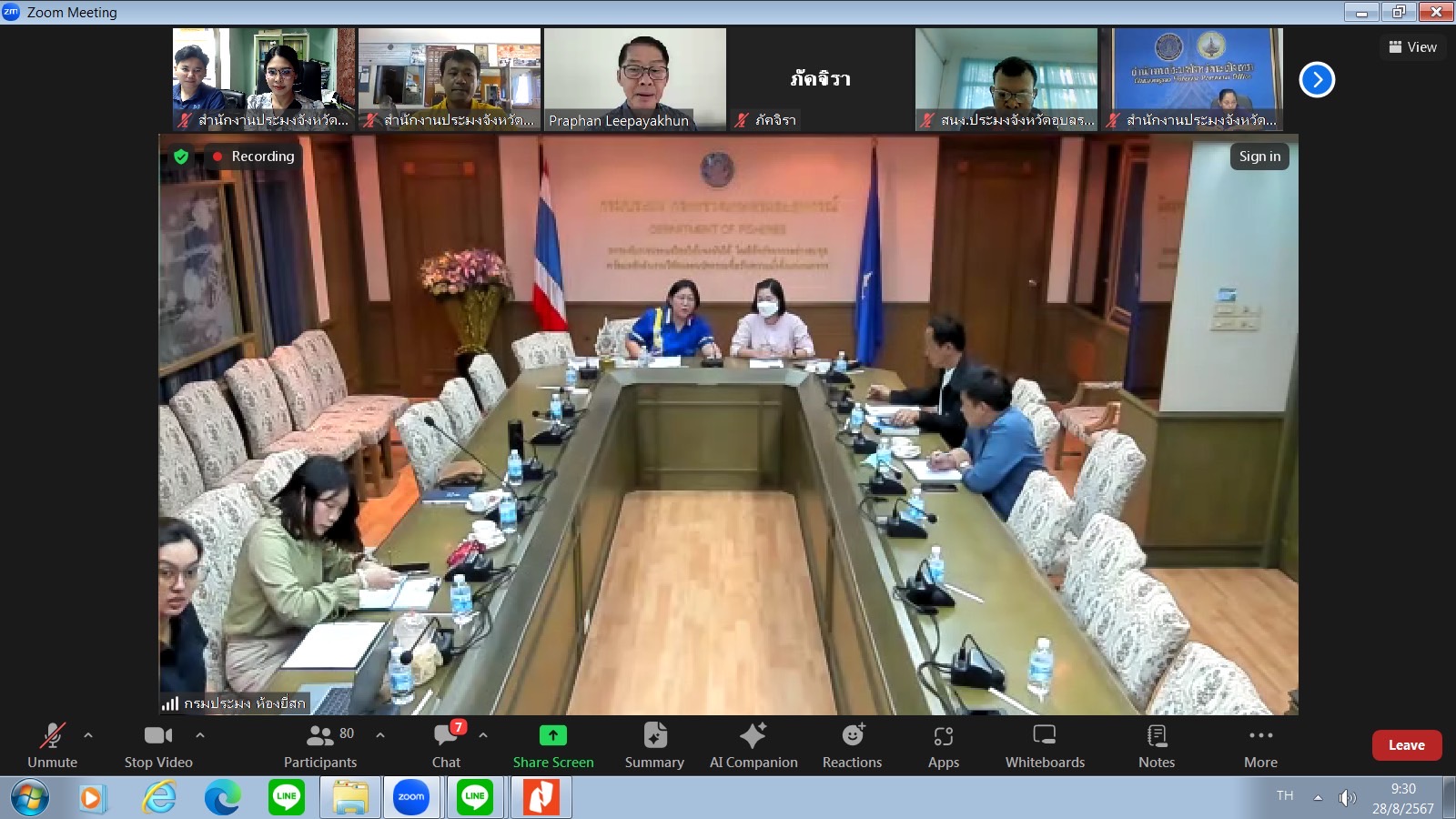Select thumbnail of man in yellow shirt

450,79
